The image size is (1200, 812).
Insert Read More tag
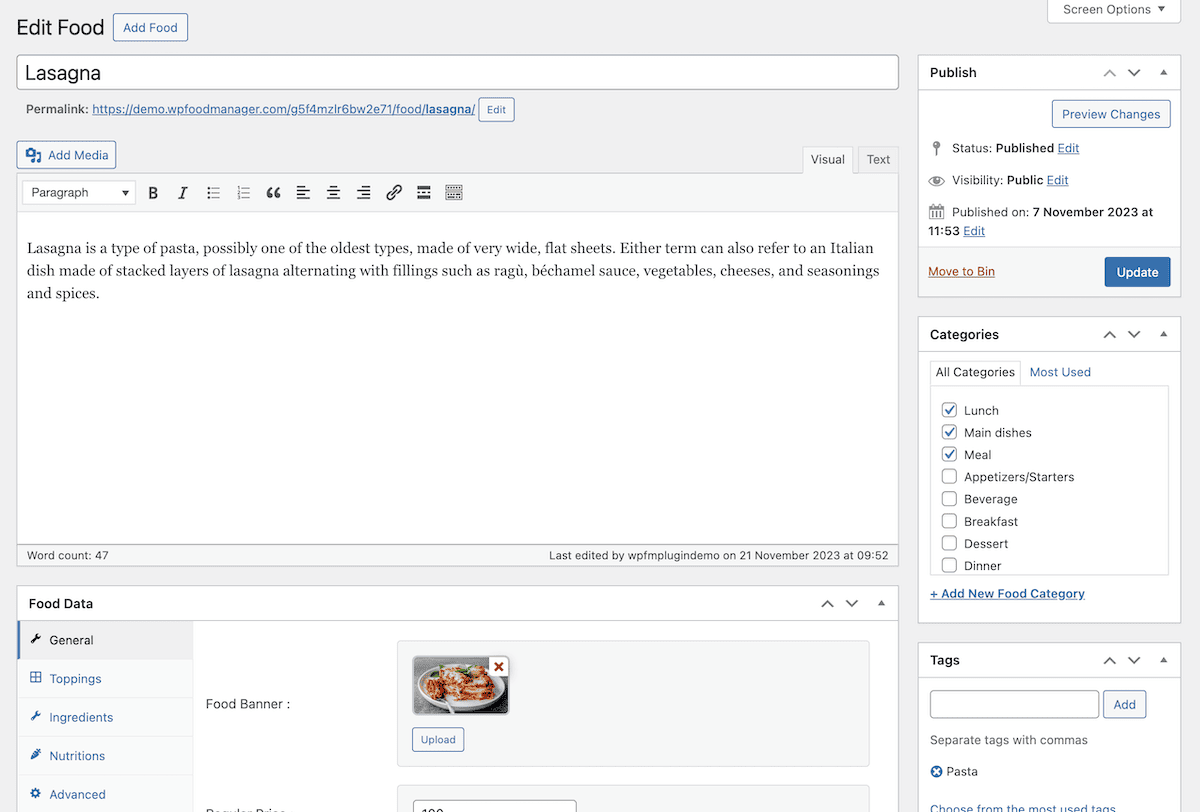pyautogui.click(x=424, y=193)
